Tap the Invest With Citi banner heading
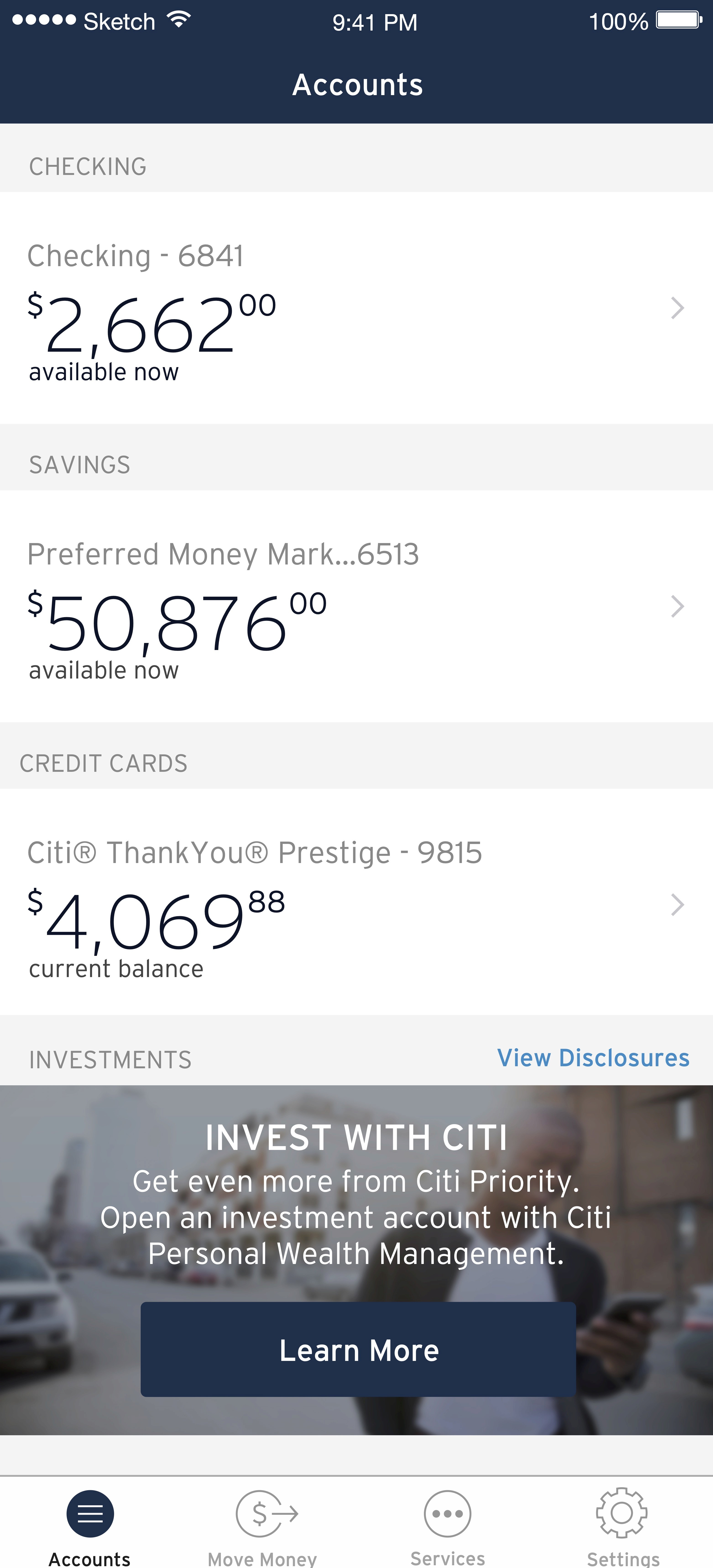The width and height of the screenshot is (713, 1568). coord(356,1138)
